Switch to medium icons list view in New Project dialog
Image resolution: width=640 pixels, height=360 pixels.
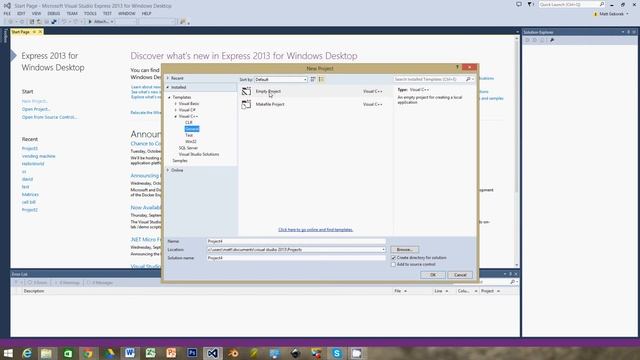[321, 79]
